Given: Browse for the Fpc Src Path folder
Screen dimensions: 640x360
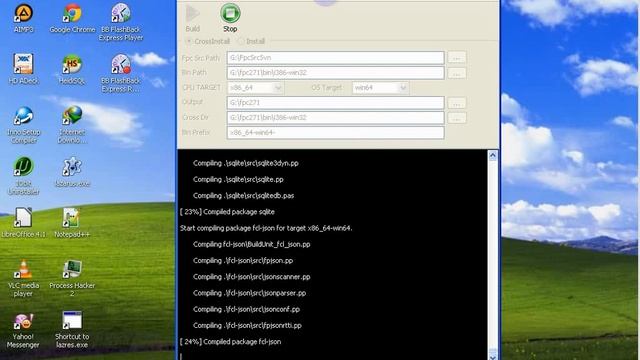Looking at the screenshot, I should [x=457, y=58].
